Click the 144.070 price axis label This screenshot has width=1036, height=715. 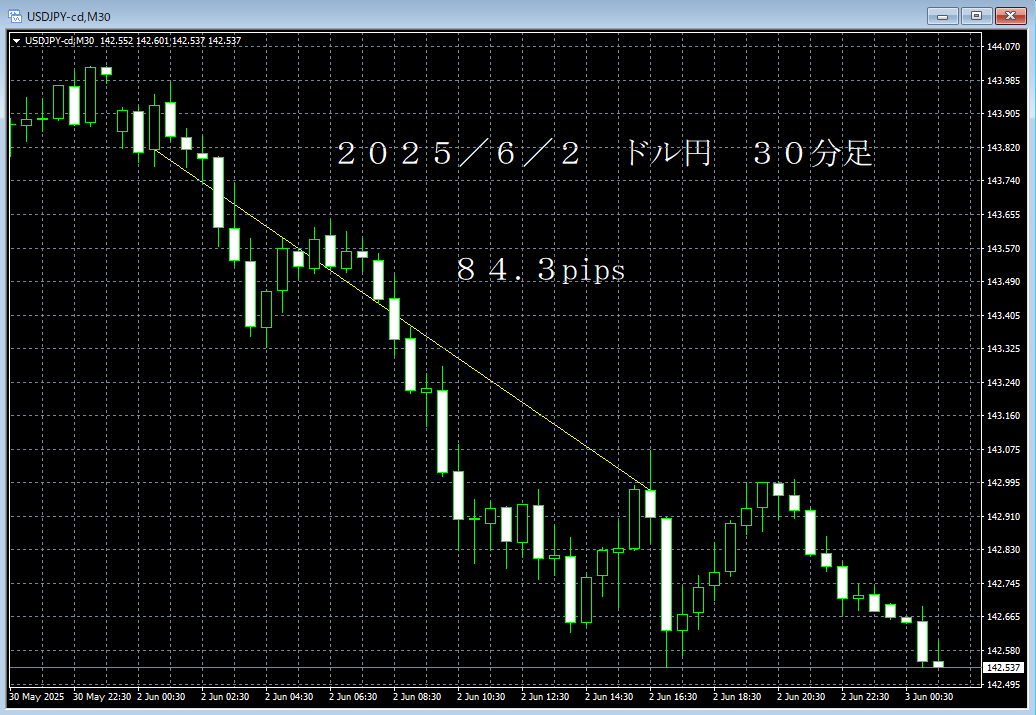pos(1004,46)
